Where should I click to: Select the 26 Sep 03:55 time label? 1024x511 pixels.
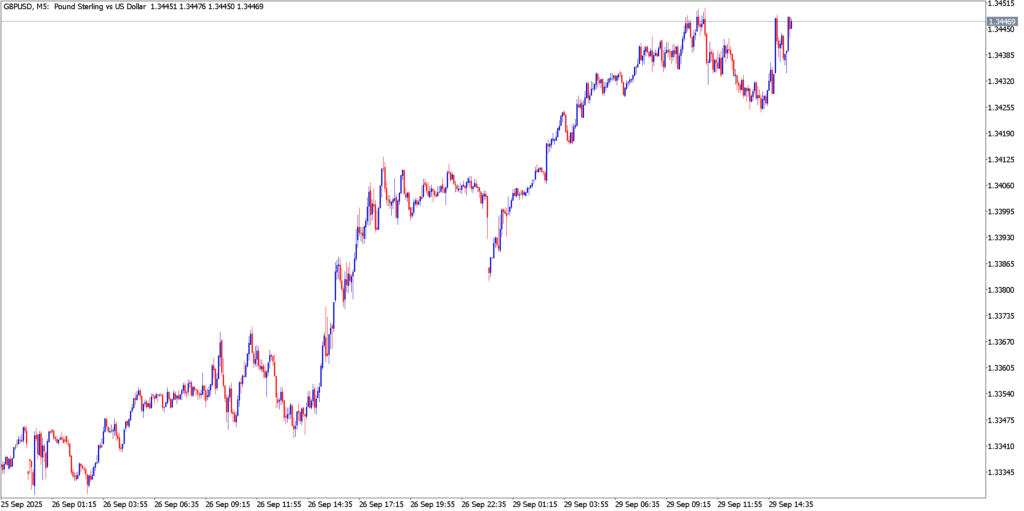pos(127,504)
